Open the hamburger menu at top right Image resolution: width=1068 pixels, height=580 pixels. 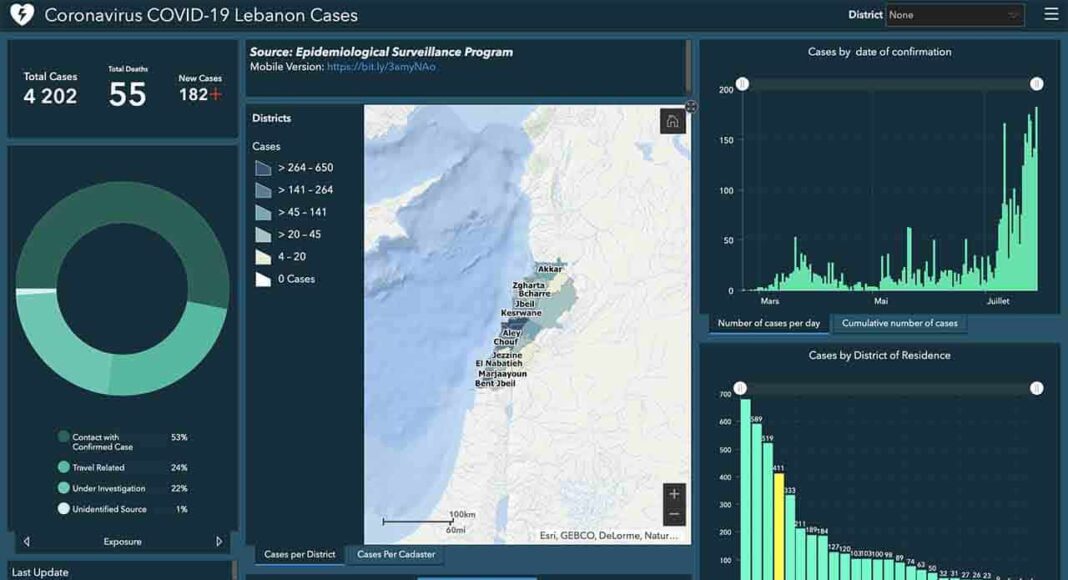click(1050, 14)
